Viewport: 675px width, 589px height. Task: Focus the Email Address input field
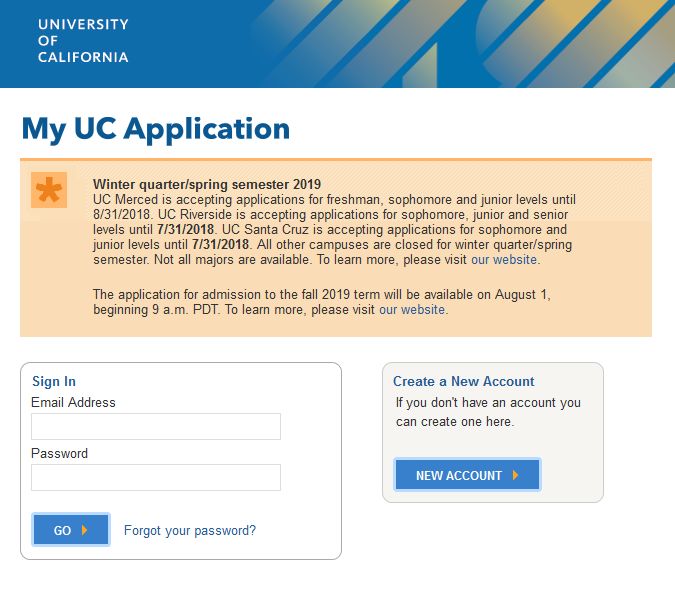point(156,426)
